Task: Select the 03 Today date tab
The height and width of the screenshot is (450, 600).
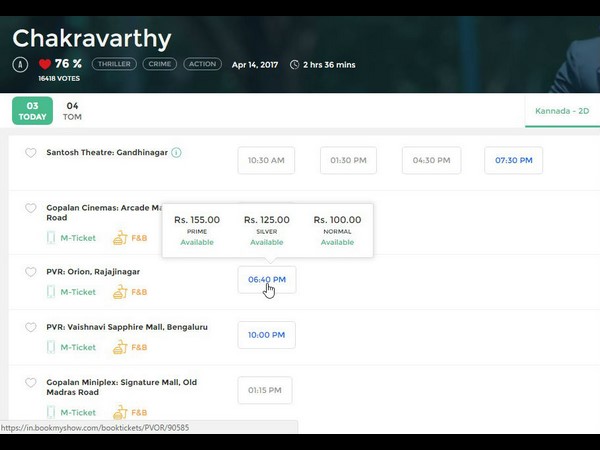Action: [32, 111]
